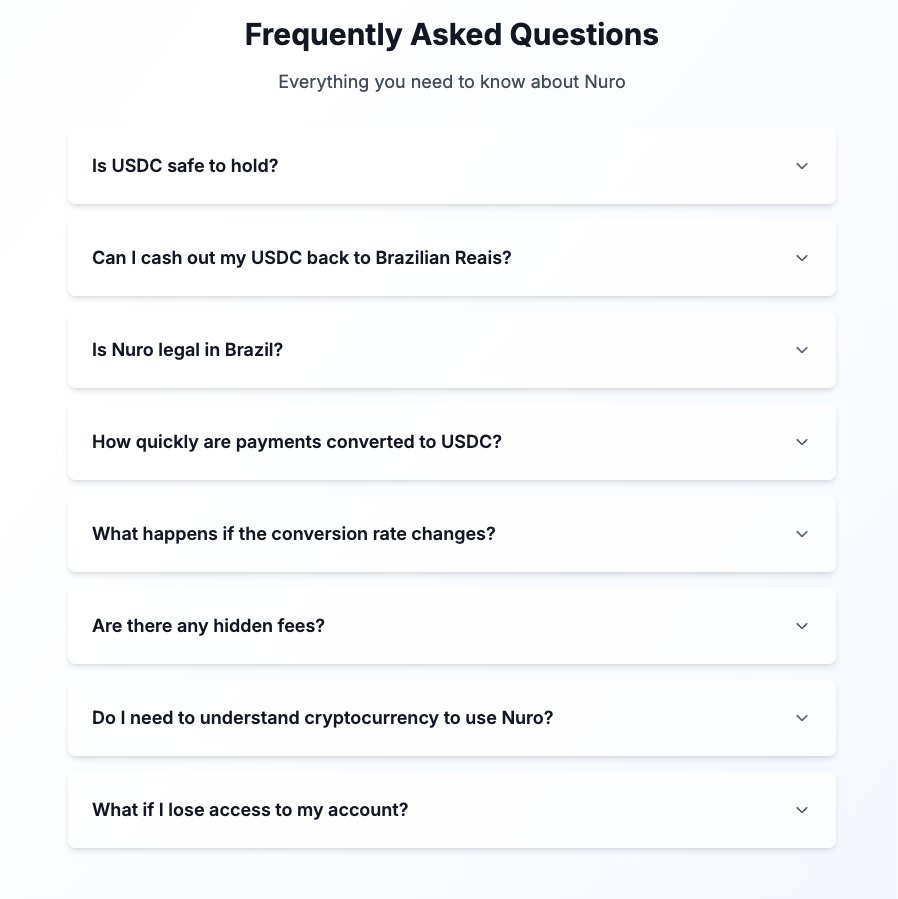Expand "Is Nuro legal in Brazil?"

coord(450,350)
